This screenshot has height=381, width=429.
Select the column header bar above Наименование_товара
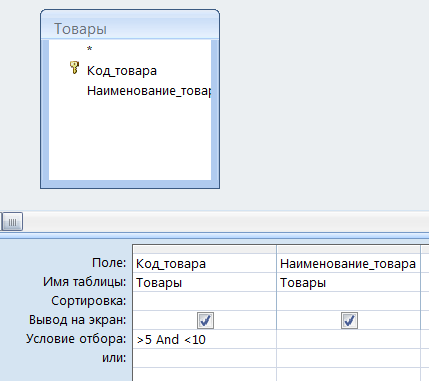(x=349, y=249)
